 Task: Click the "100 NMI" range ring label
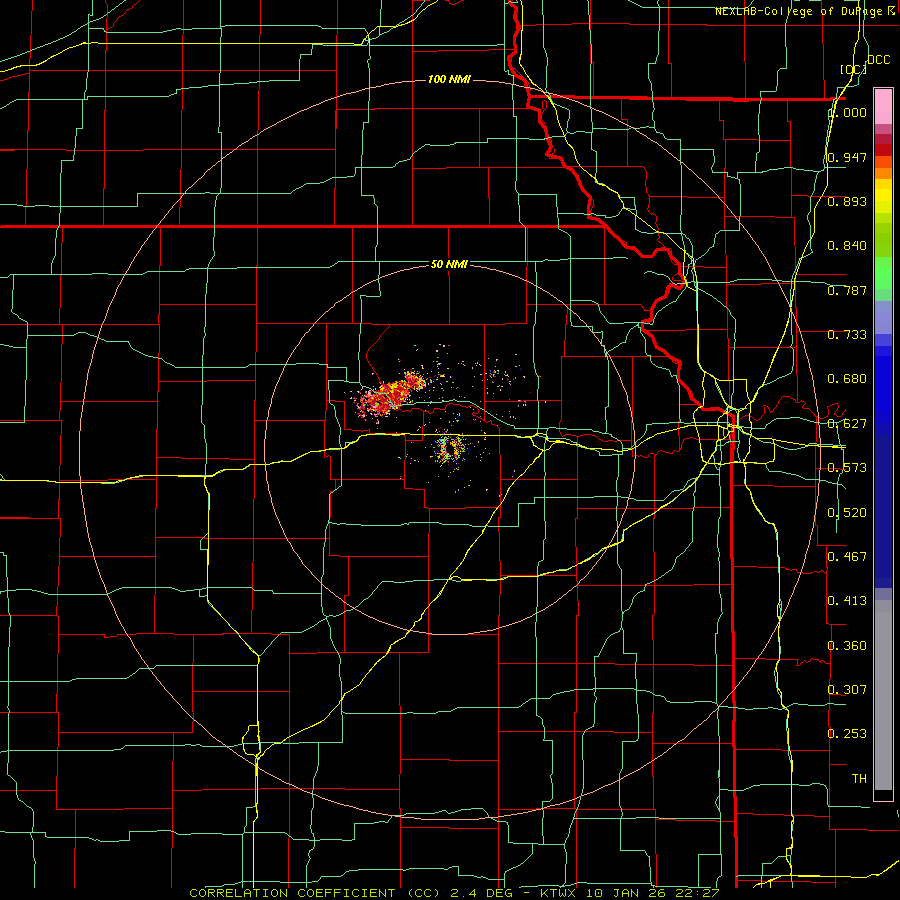[449, 79]
